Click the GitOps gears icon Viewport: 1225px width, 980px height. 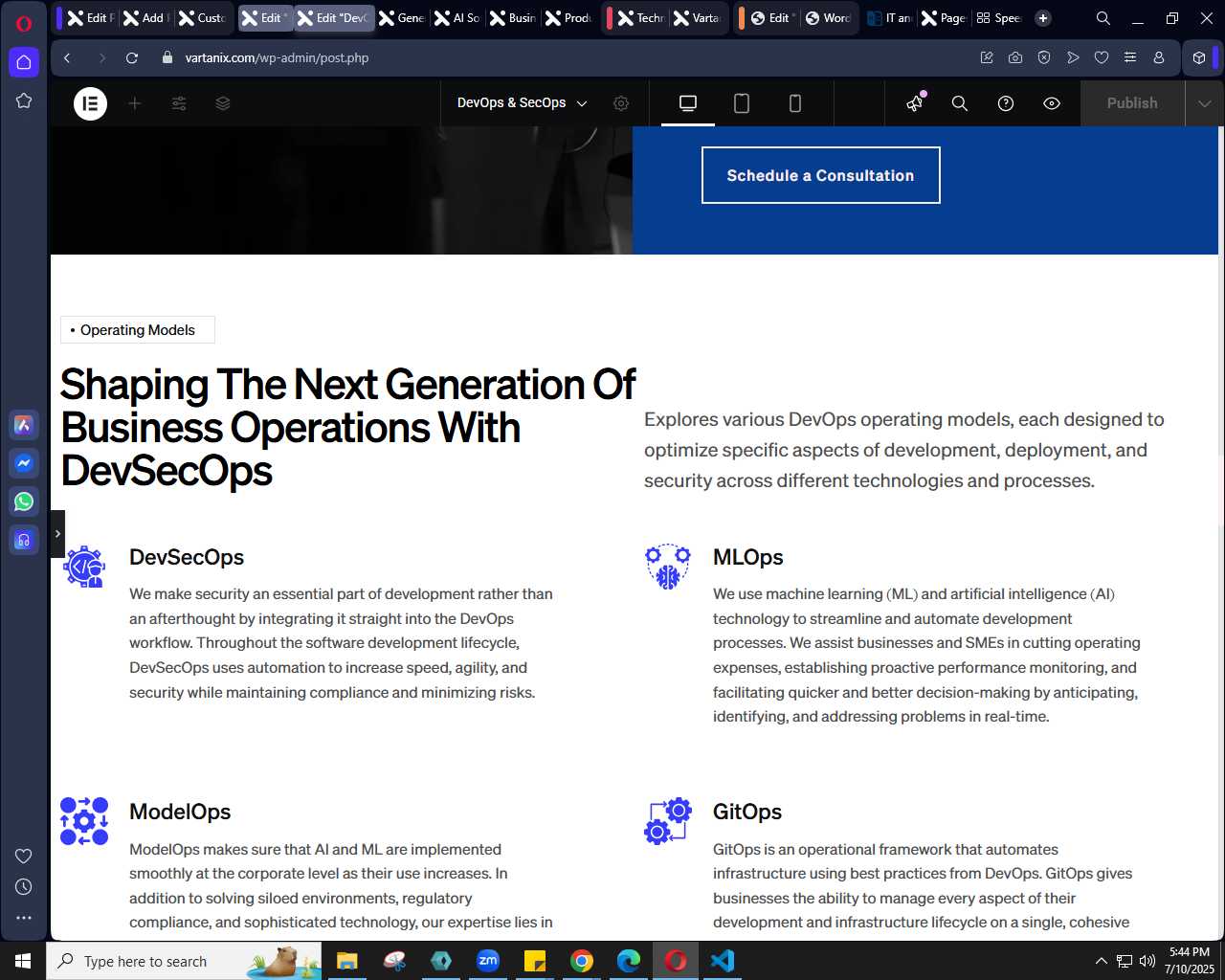point(668,821)
